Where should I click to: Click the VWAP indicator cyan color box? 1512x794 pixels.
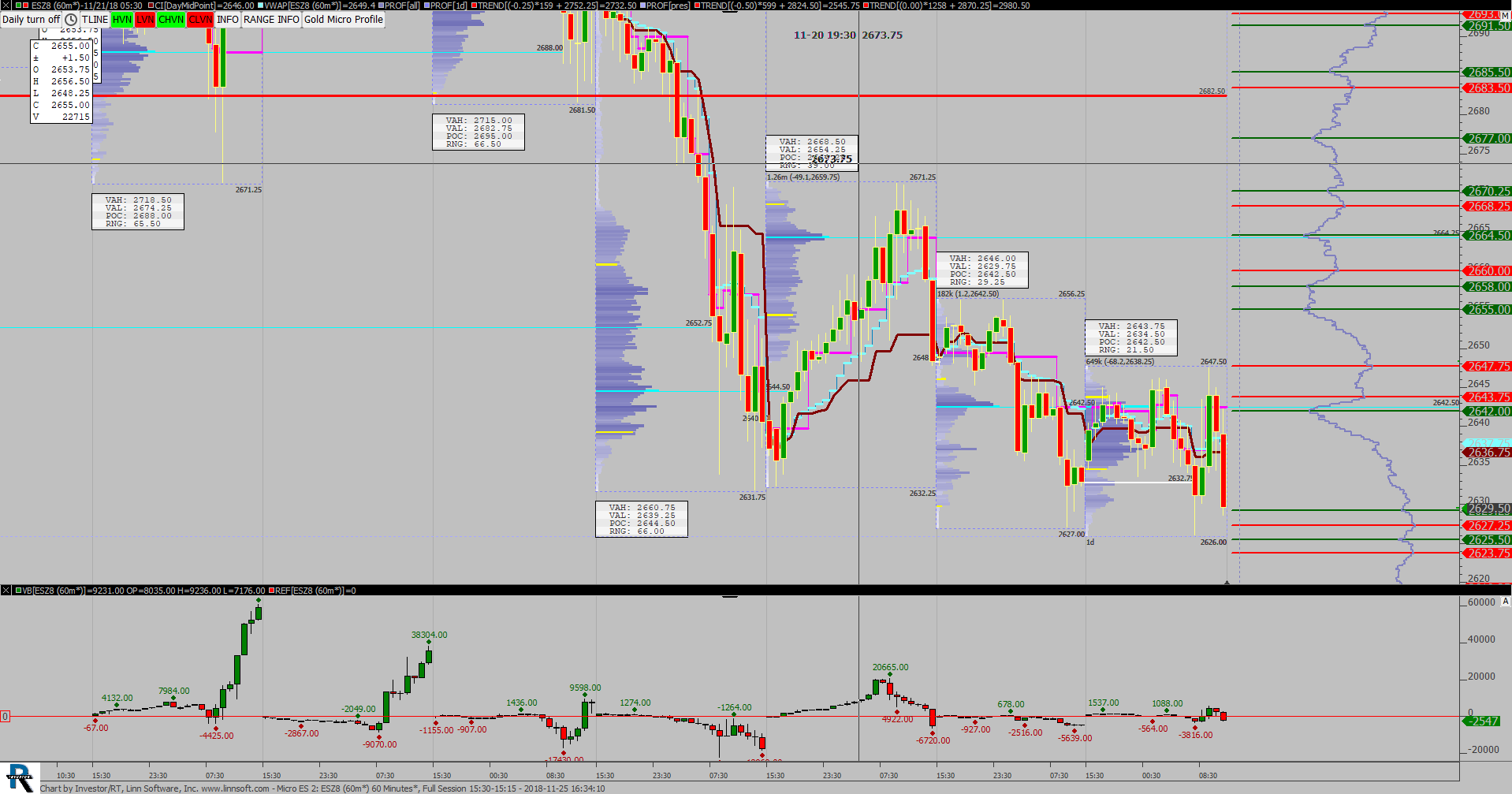(x=260, y=6)
